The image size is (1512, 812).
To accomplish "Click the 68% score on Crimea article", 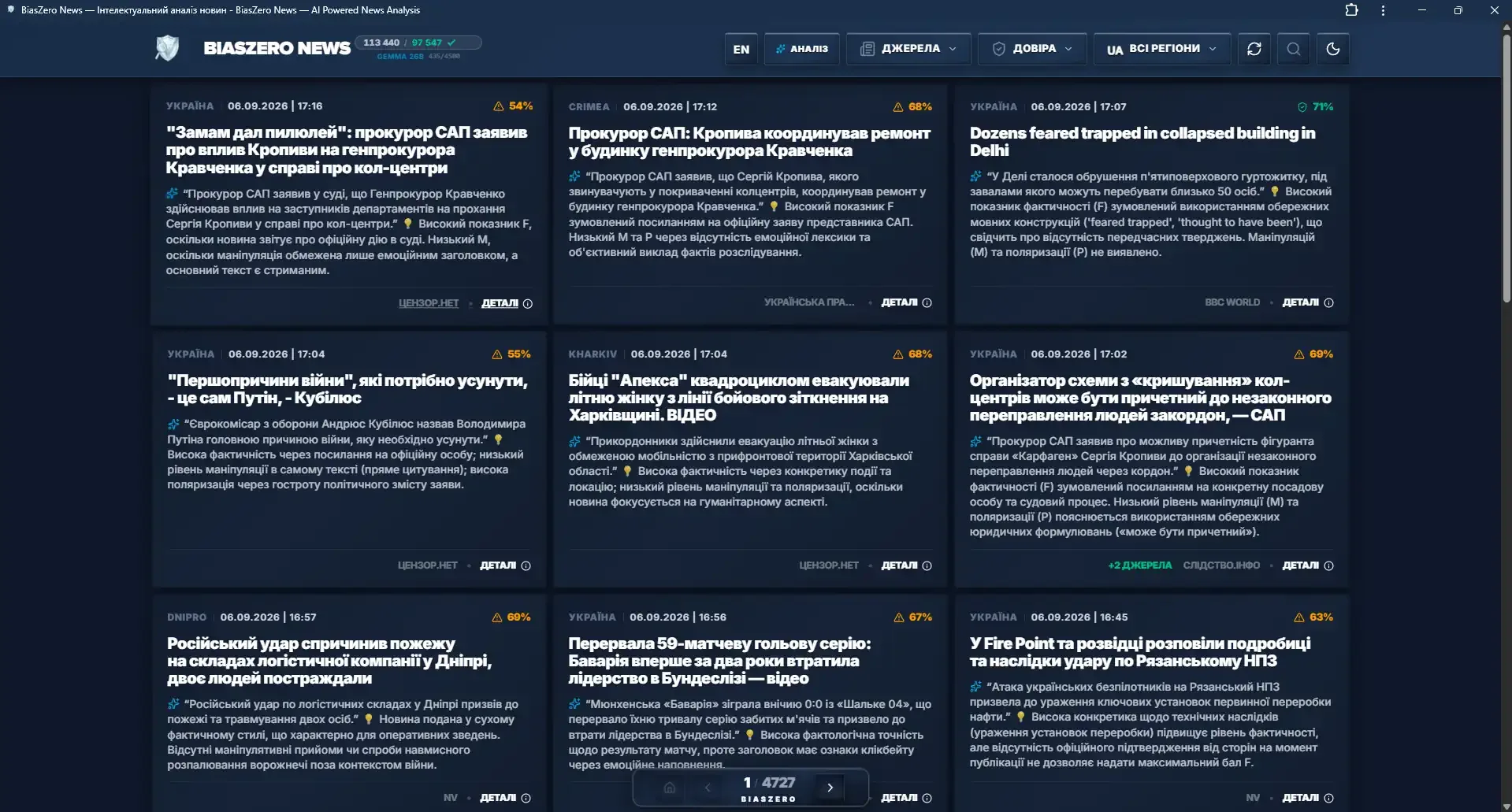I will pos(912,107).
